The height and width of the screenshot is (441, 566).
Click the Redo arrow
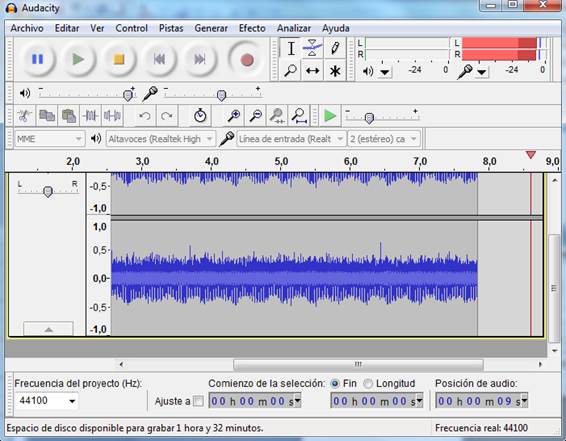pos(166,116)
